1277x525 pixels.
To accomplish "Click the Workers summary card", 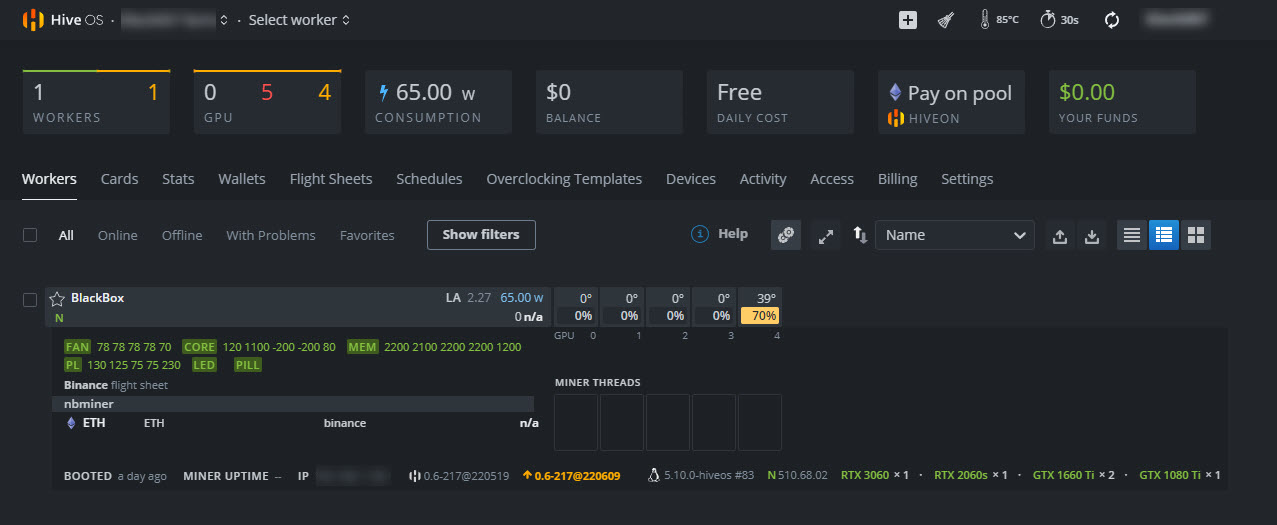I will pyautogui.click(x=96, y=102).
